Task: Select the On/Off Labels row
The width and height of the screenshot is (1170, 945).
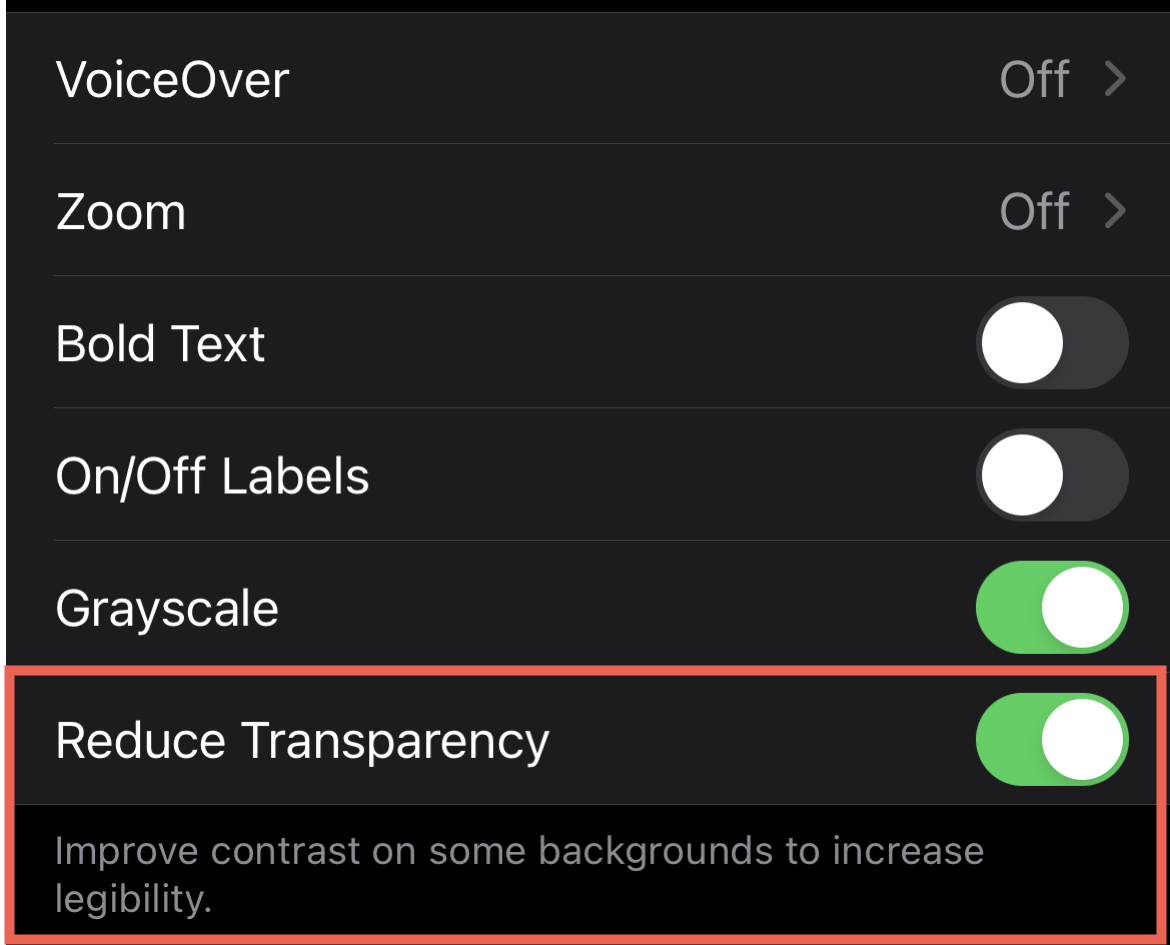Action: 212,475
